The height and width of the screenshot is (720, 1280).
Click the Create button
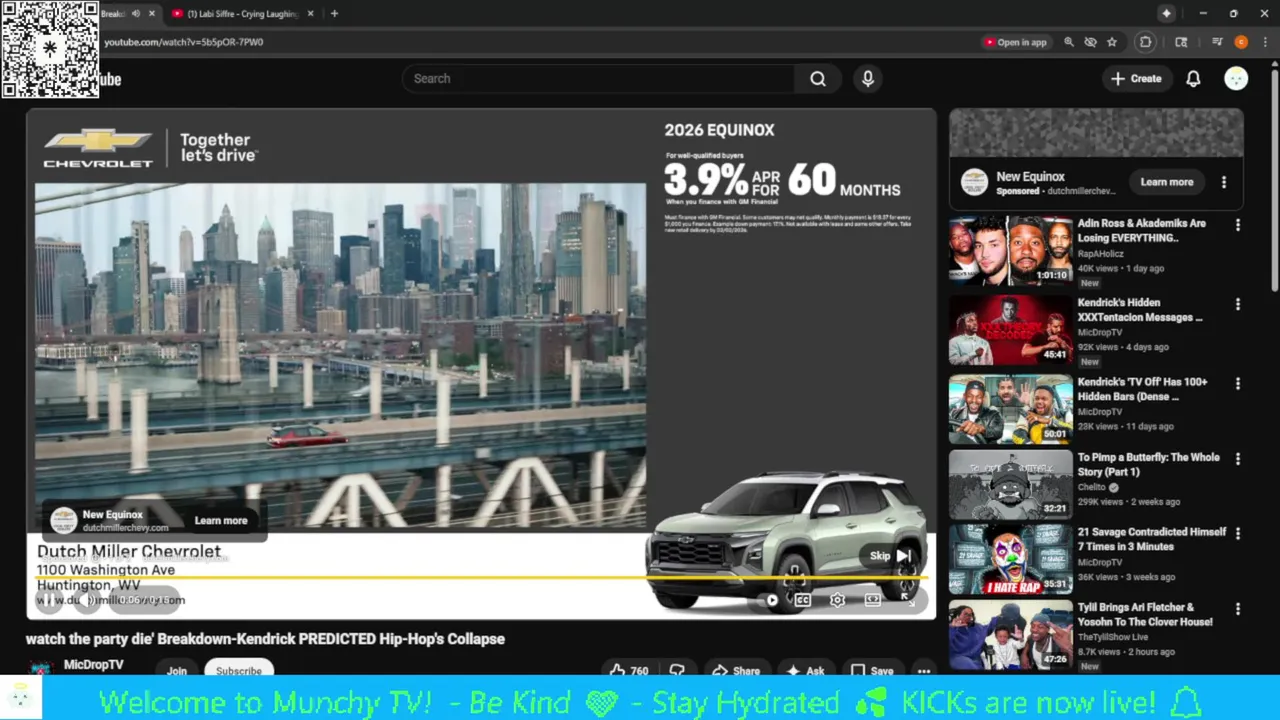click(1136, 79)
